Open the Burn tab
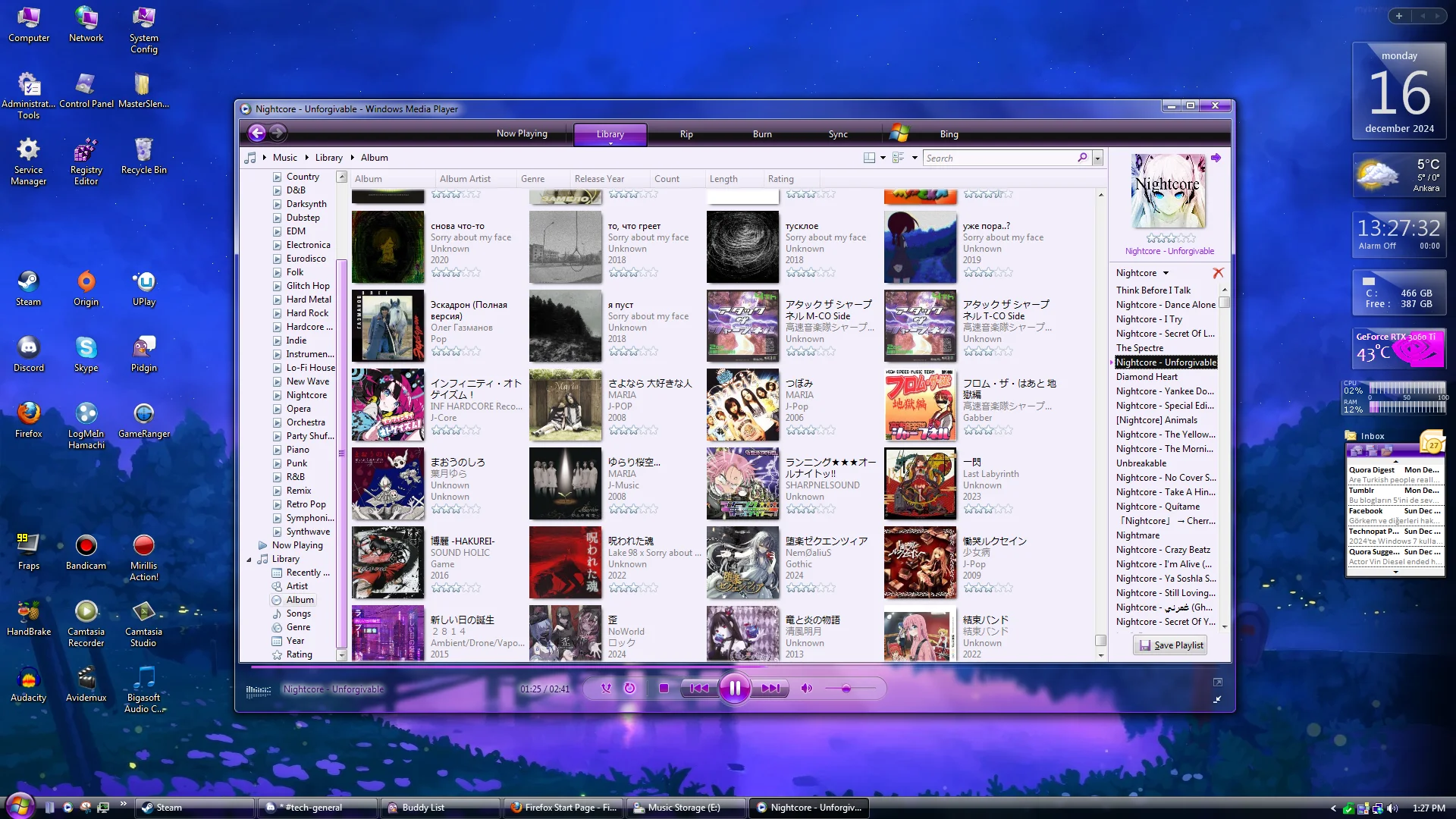1456x819 pixels. (762, 134)
